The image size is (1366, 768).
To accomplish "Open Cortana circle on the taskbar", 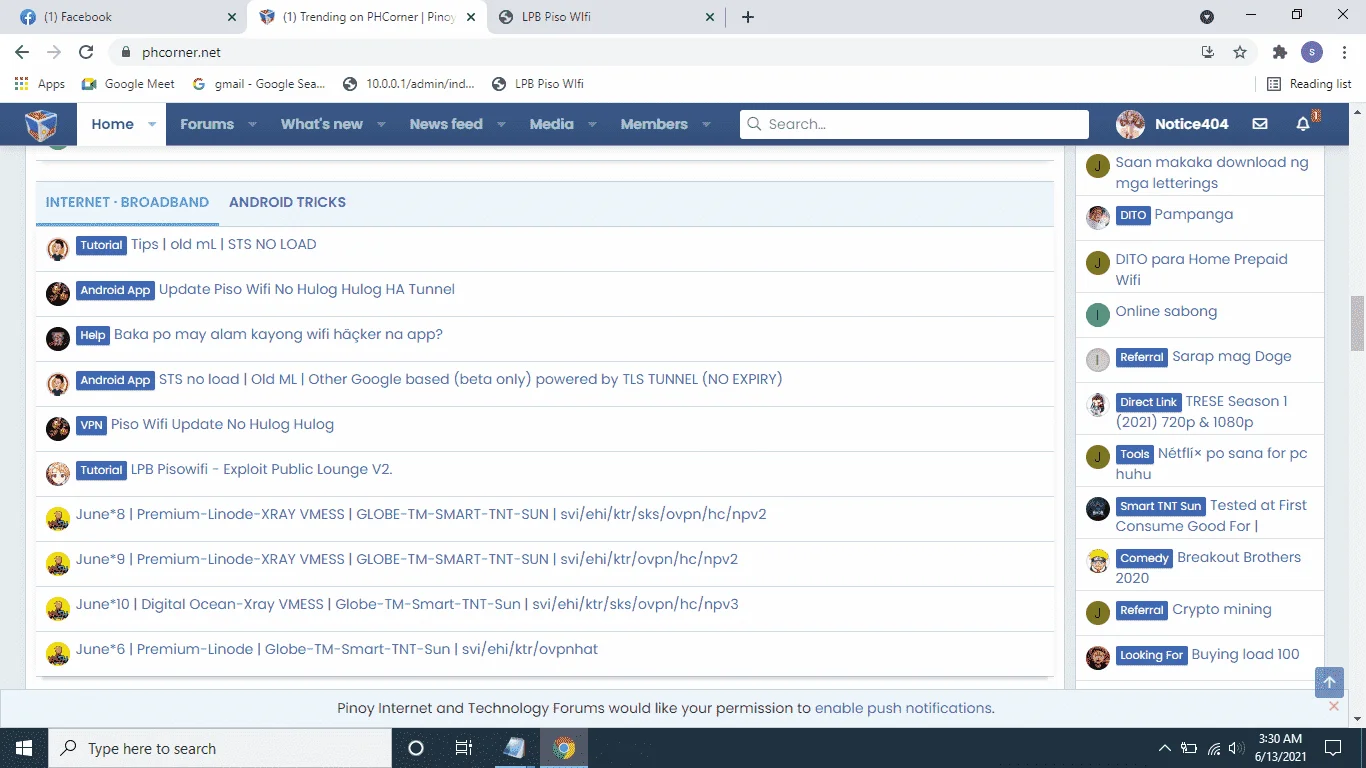I will pyautogui.click(x=416, y=748).
